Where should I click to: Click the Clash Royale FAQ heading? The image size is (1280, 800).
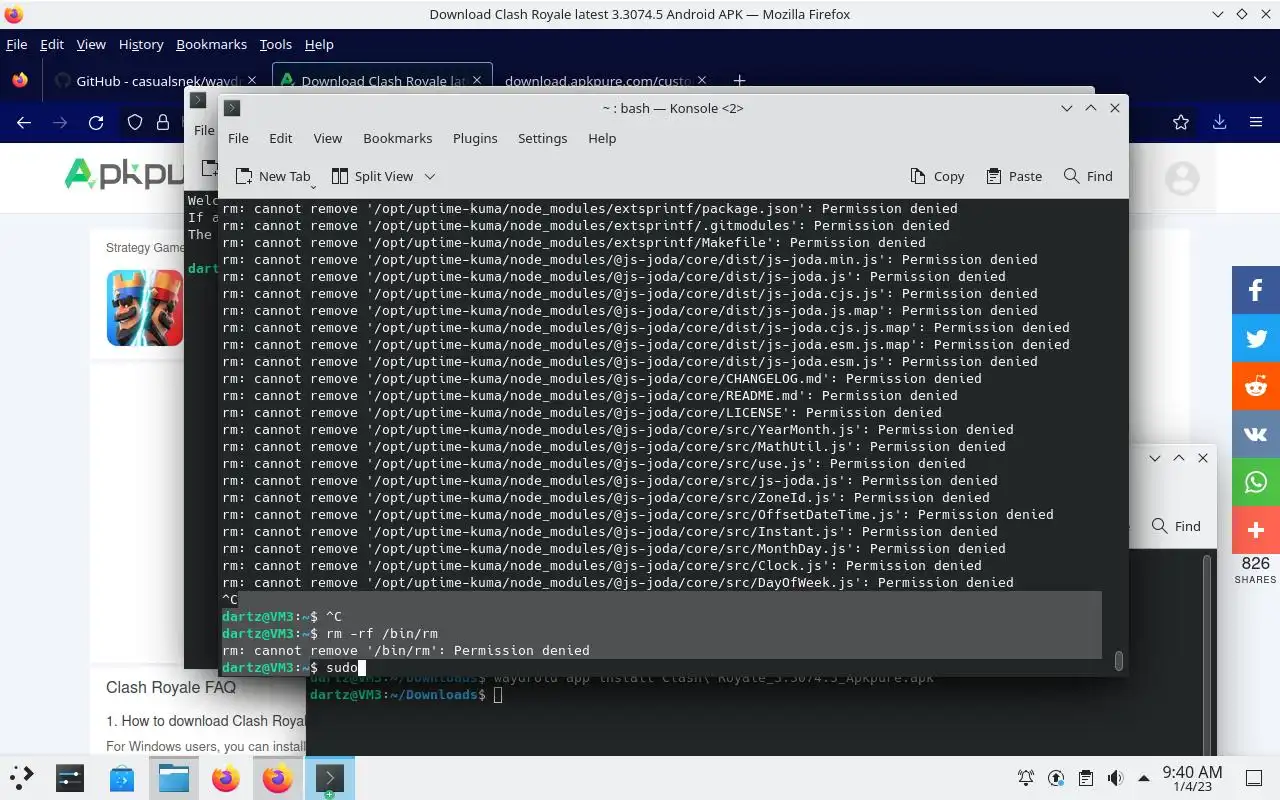(x=171, y=687)
